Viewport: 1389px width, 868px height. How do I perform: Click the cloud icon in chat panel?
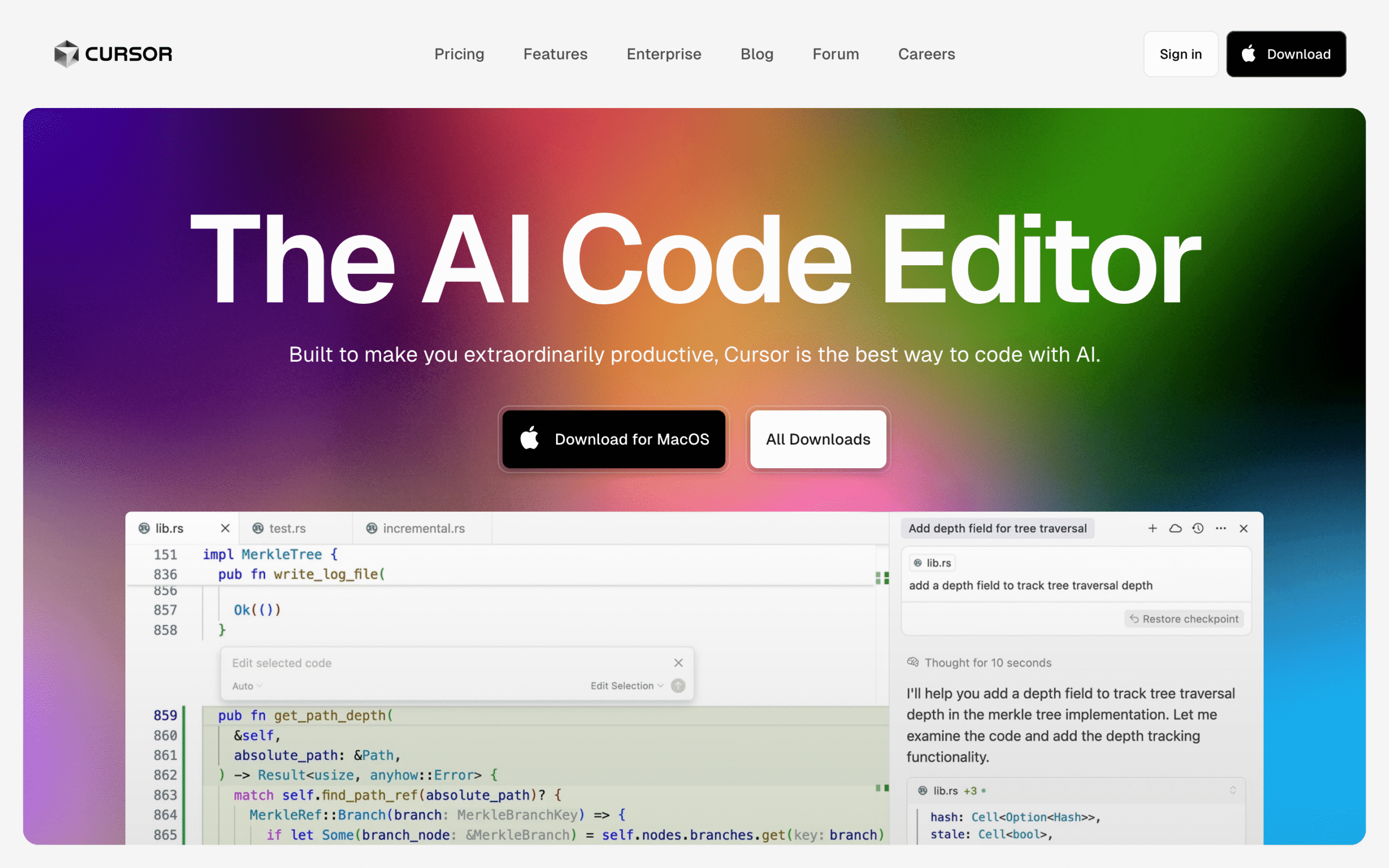click(x=1175, y=528)
